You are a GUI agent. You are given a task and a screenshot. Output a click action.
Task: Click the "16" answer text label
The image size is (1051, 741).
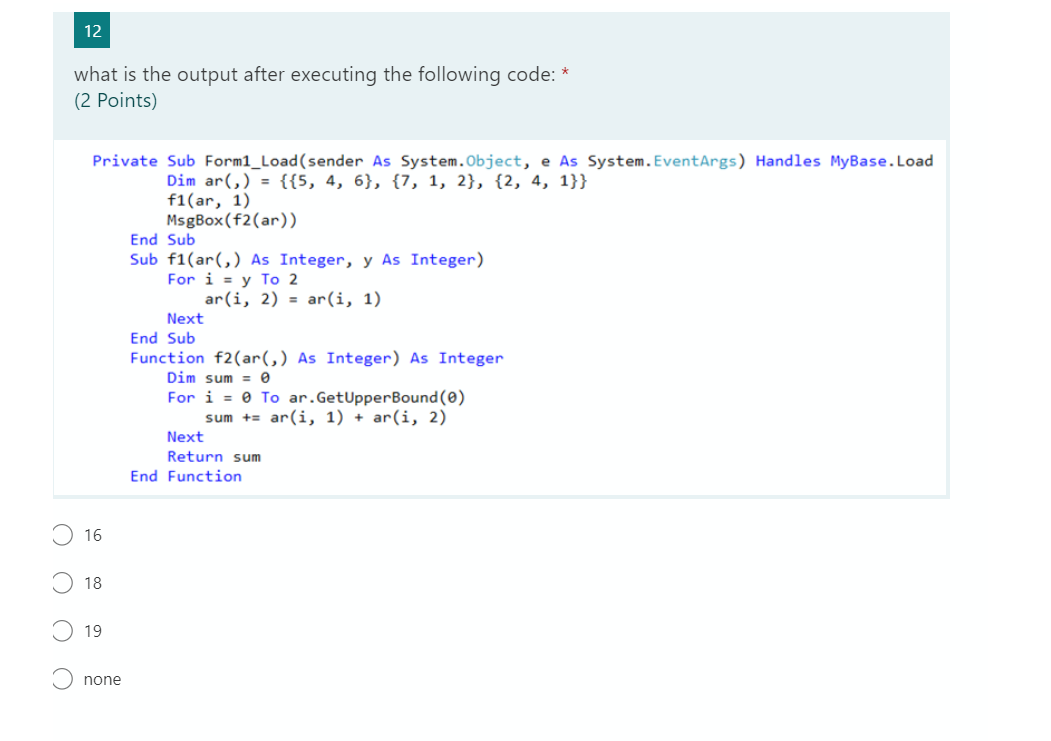(x=92, y=535)
